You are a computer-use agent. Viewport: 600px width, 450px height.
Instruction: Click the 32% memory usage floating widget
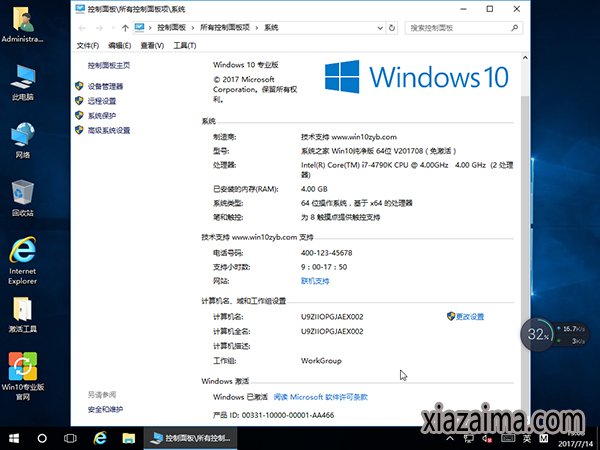click(x=537, y=334)
